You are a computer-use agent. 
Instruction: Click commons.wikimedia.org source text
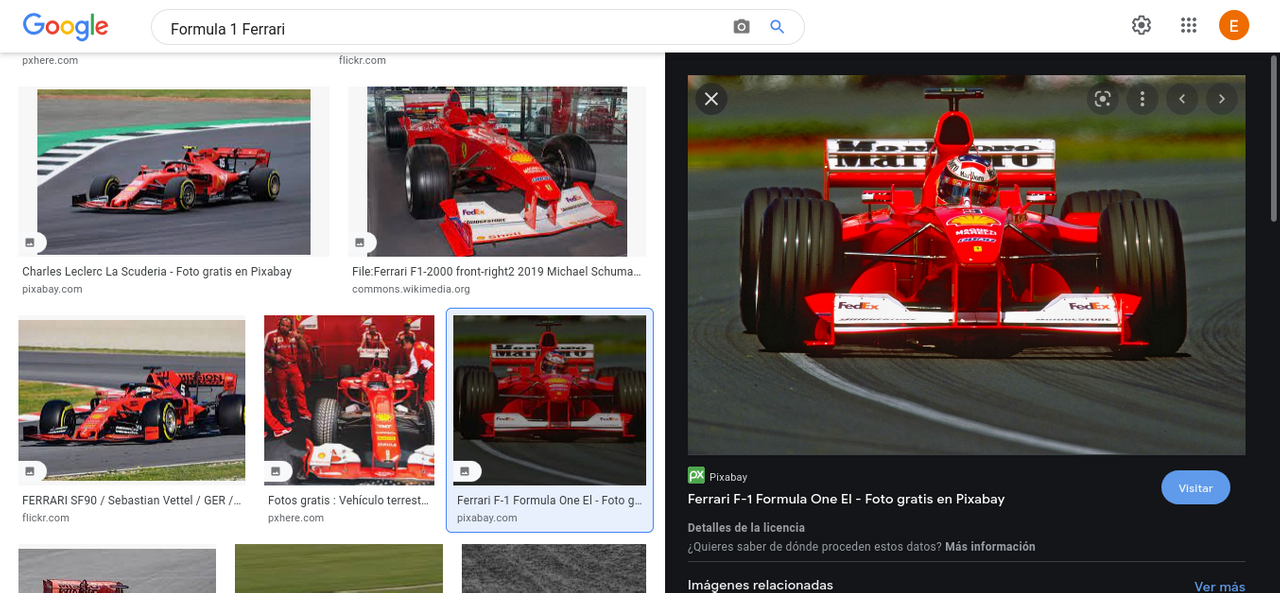point(411,289)
